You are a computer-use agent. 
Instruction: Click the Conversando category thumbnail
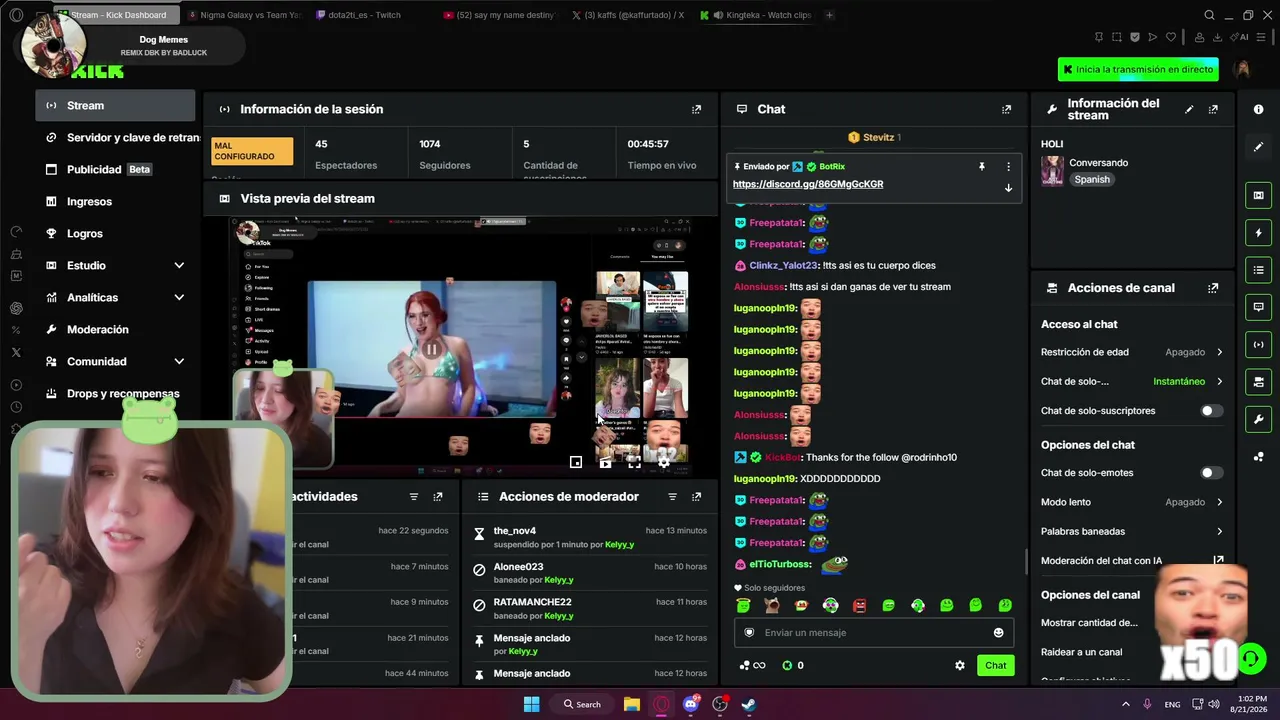tap(1052, 171)
